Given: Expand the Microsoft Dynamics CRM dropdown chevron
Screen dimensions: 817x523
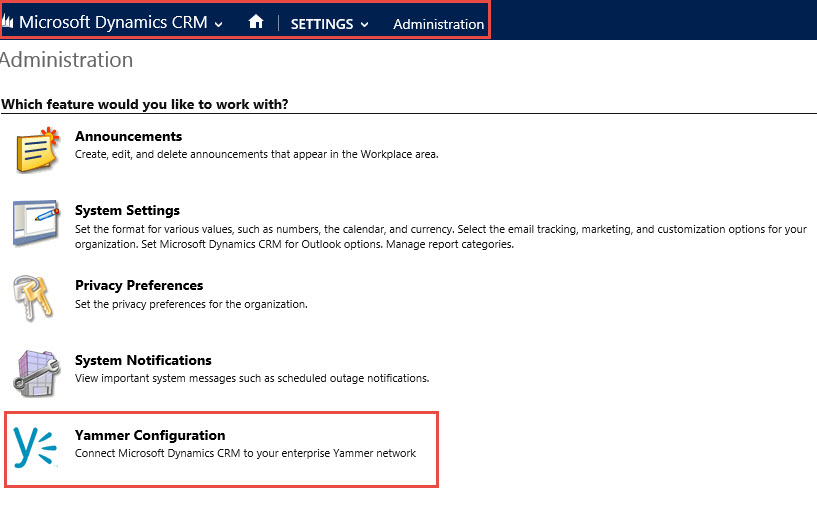Looking at the screenshot, I should click(219, 24).
